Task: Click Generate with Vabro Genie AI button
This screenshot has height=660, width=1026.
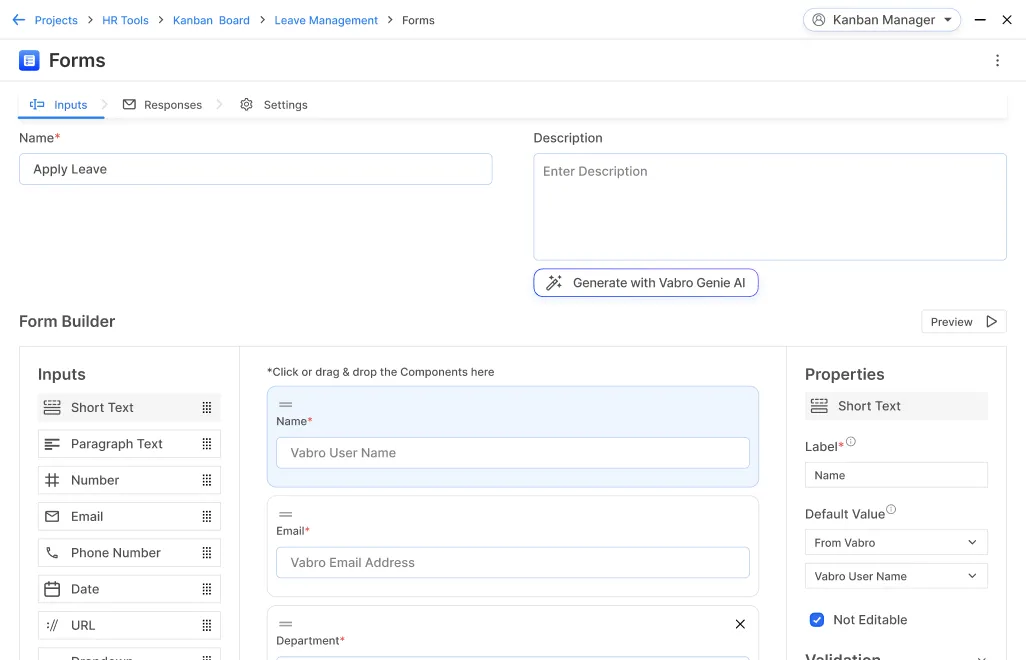Action: click(646, 283)
